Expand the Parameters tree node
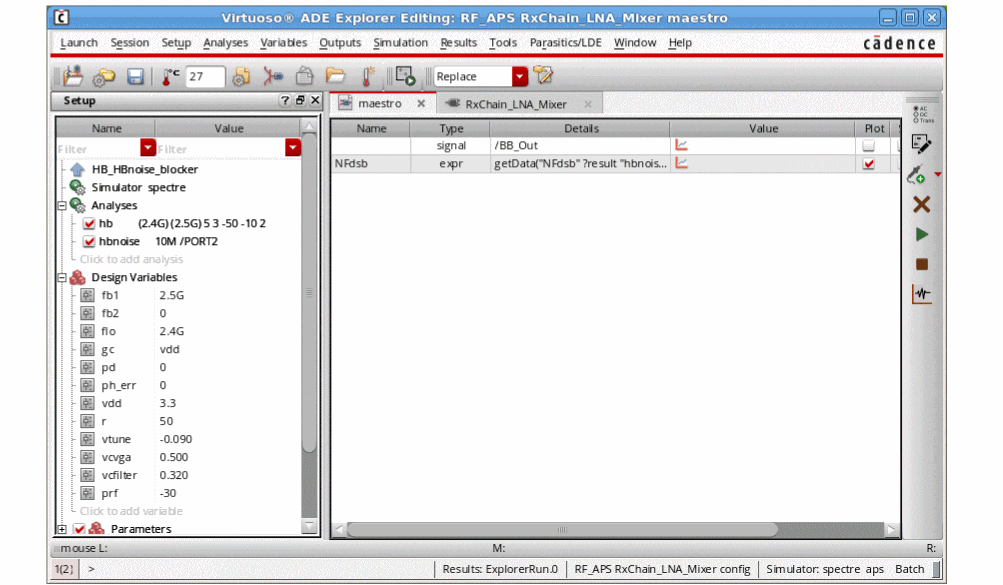Image resolution: width=1003 pixels, height=585 pixels. coord(62,529)
